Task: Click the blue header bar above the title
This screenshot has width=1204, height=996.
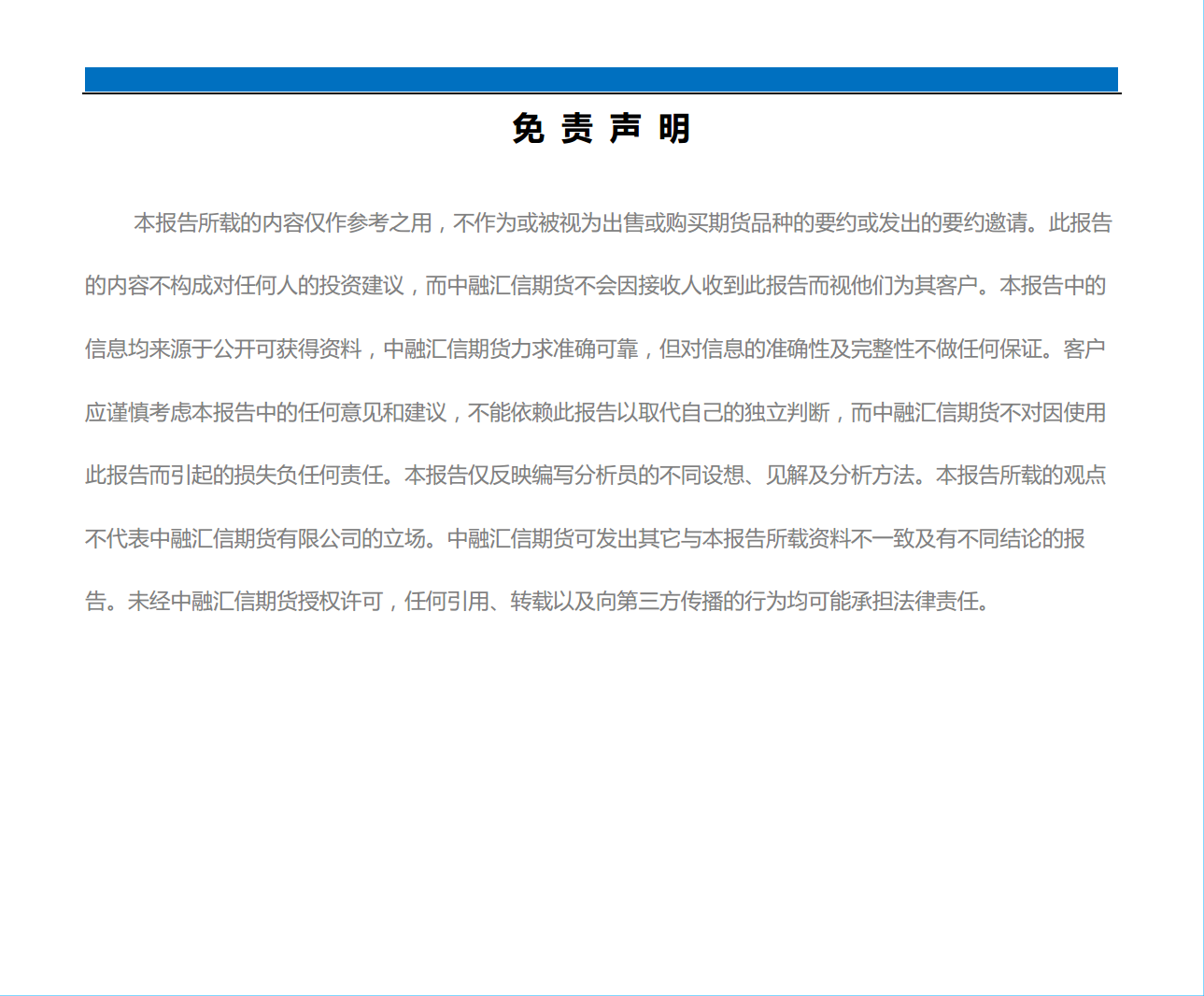Action: [x=601, y=79]
